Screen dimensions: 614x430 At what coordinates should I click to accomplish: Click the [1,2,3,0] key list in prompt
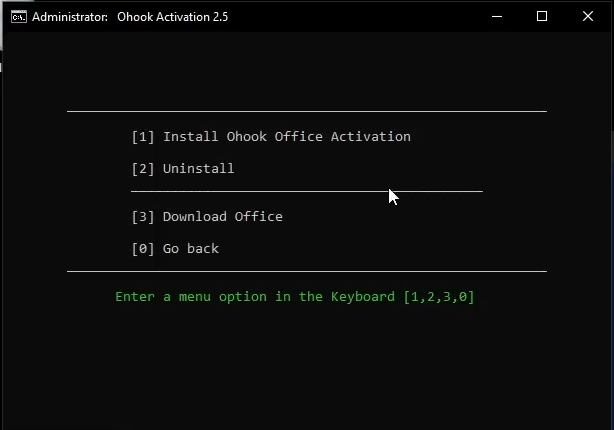tap(439, 297)
